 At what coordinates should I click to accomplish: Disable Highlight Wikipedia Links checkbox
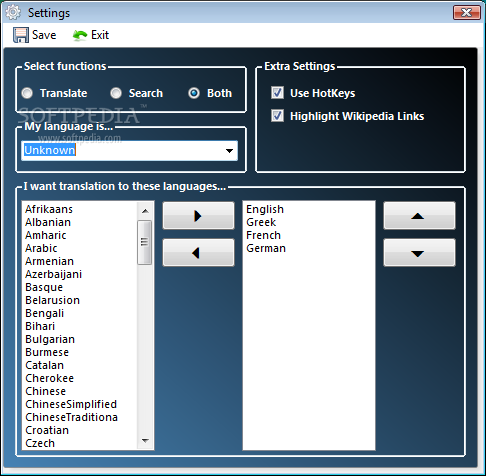coord(277,116)
